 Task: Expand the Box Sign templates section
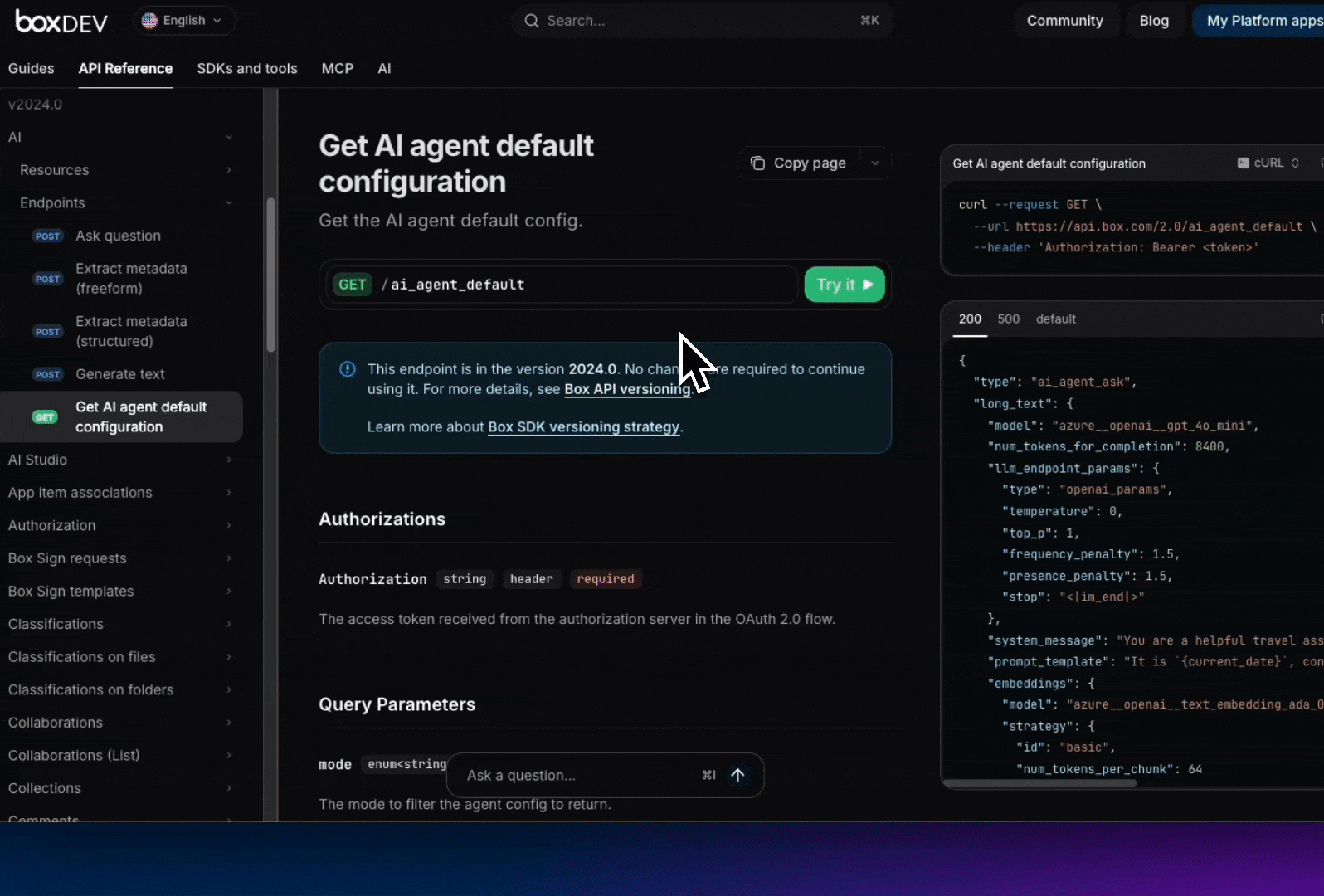pyautogui.click(x=121, y=592)
